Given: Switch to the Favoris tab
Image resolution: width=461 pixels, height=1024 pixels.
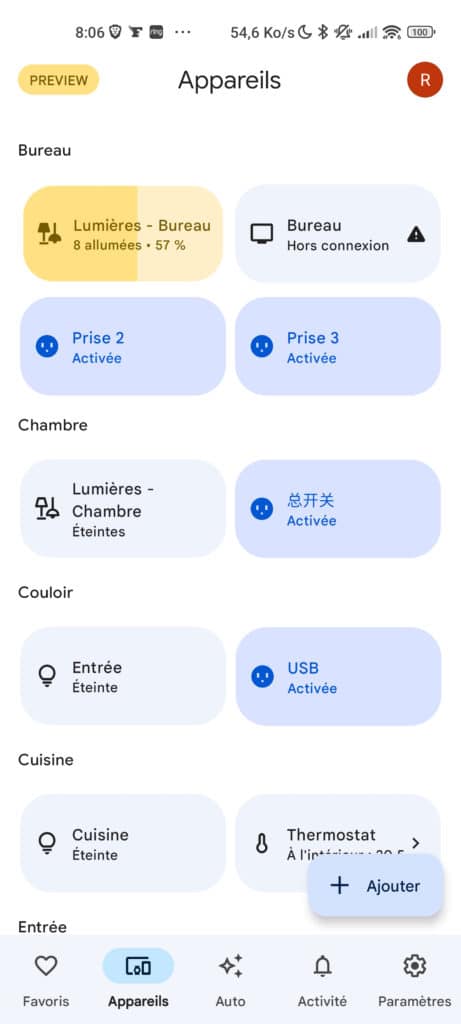Looking at the screenshot, I should click(x=46, y=979).
